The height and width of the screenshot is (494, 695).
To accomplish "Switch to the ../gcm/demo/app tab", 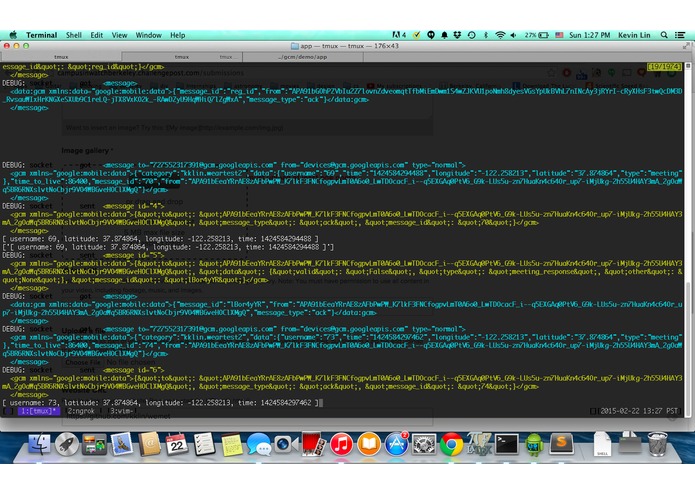I will [303, 57].
